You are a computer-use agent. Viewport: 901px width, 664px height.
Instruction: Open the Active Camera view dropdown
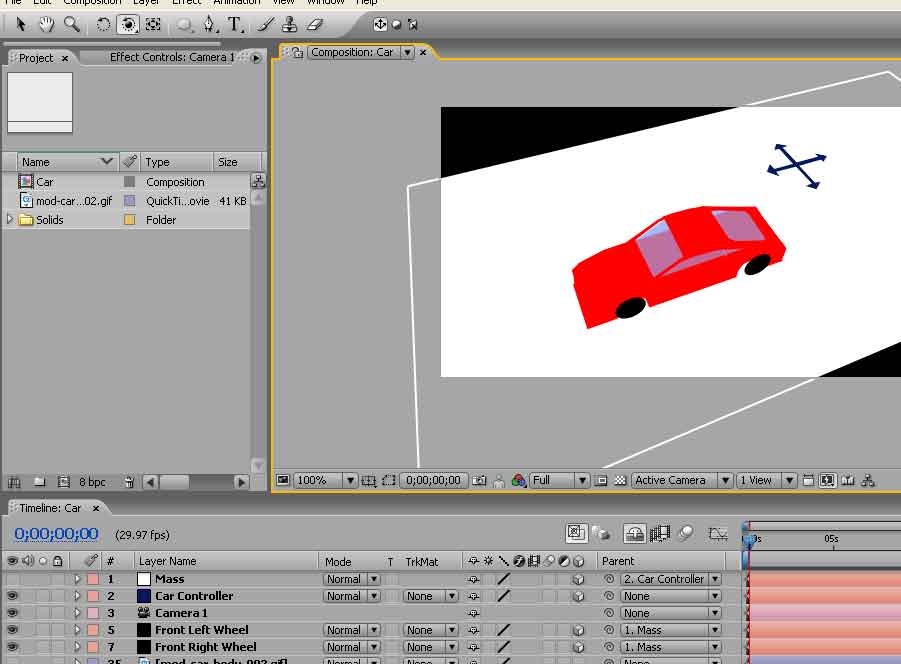[x=678, y=481]
